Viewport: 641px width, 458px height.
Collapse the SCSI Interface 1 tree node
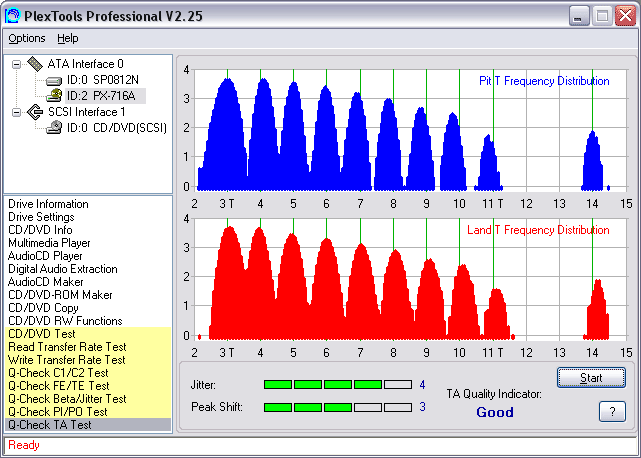pos(16,112)
